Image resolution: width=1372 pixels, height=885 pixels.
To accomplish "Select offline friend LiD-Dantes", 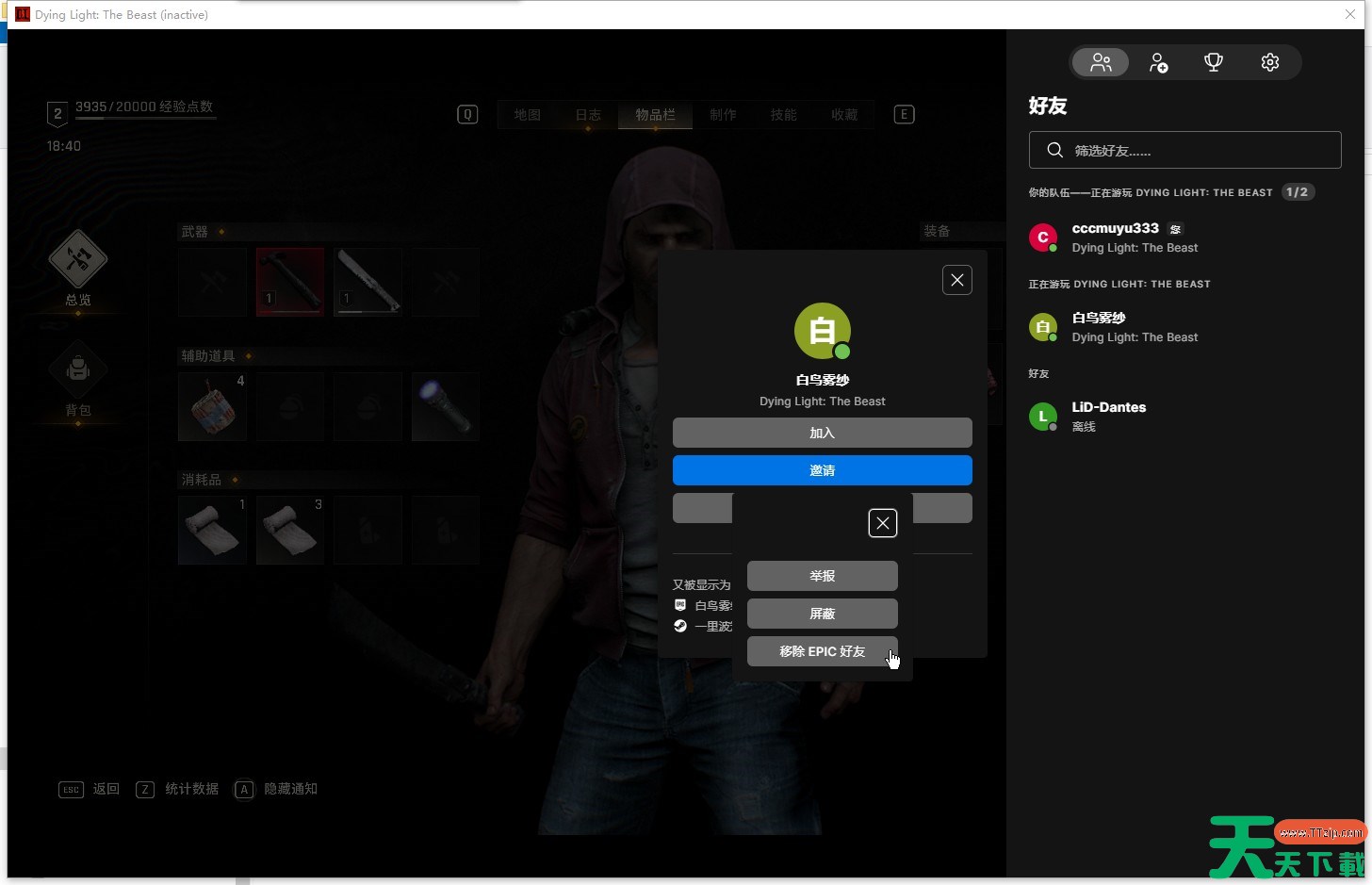I will click(1108, 417).
